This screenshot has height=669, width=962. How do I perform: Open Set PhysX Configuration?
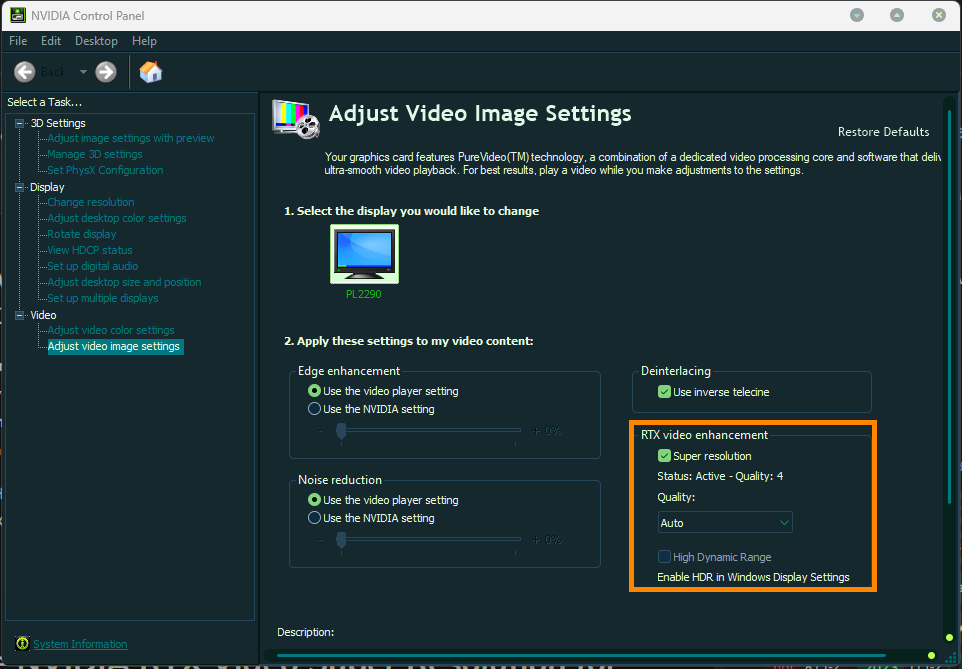(x=105, y=170)
